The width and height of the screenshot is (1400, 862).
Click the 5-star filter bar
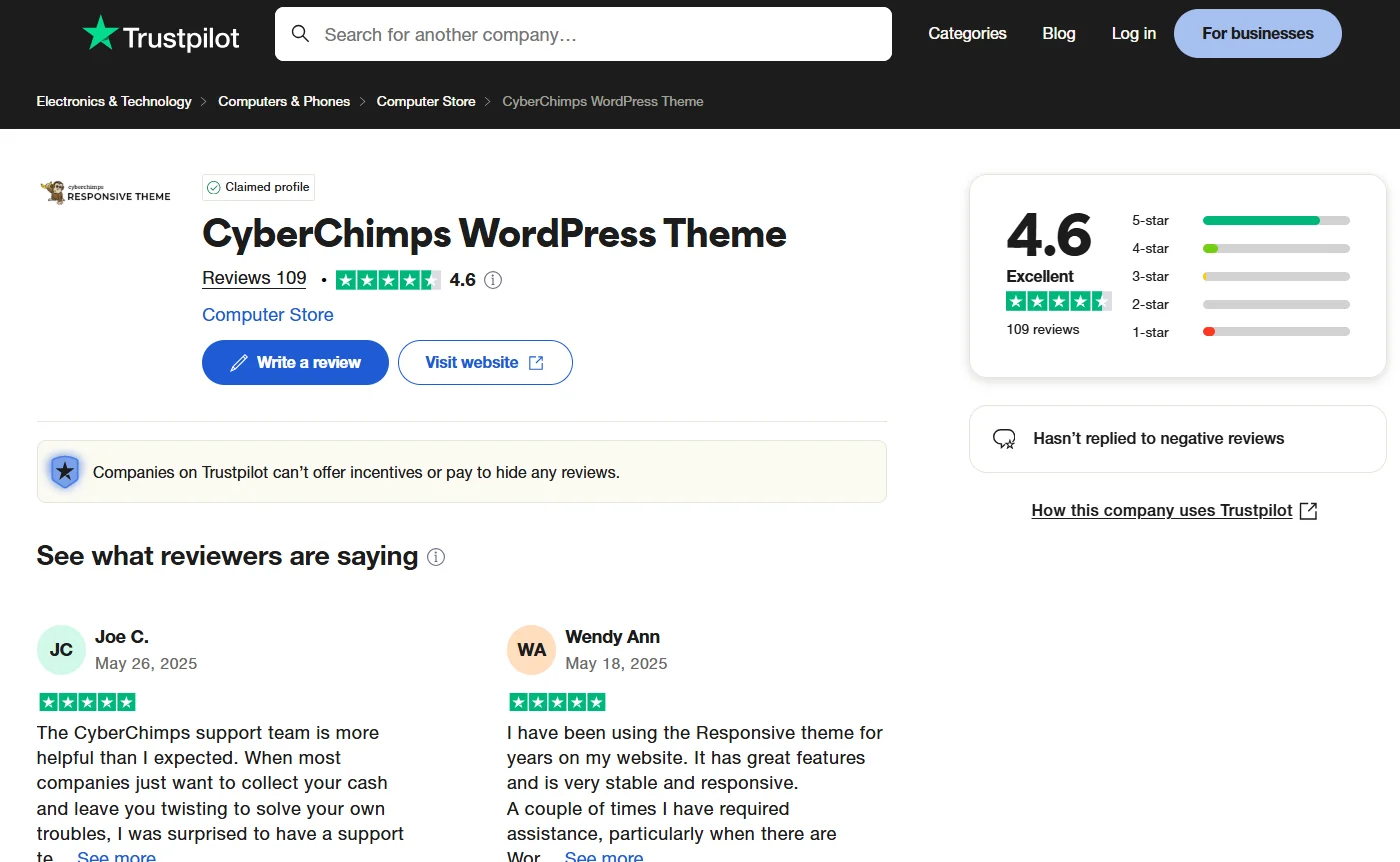point(1276,220)
